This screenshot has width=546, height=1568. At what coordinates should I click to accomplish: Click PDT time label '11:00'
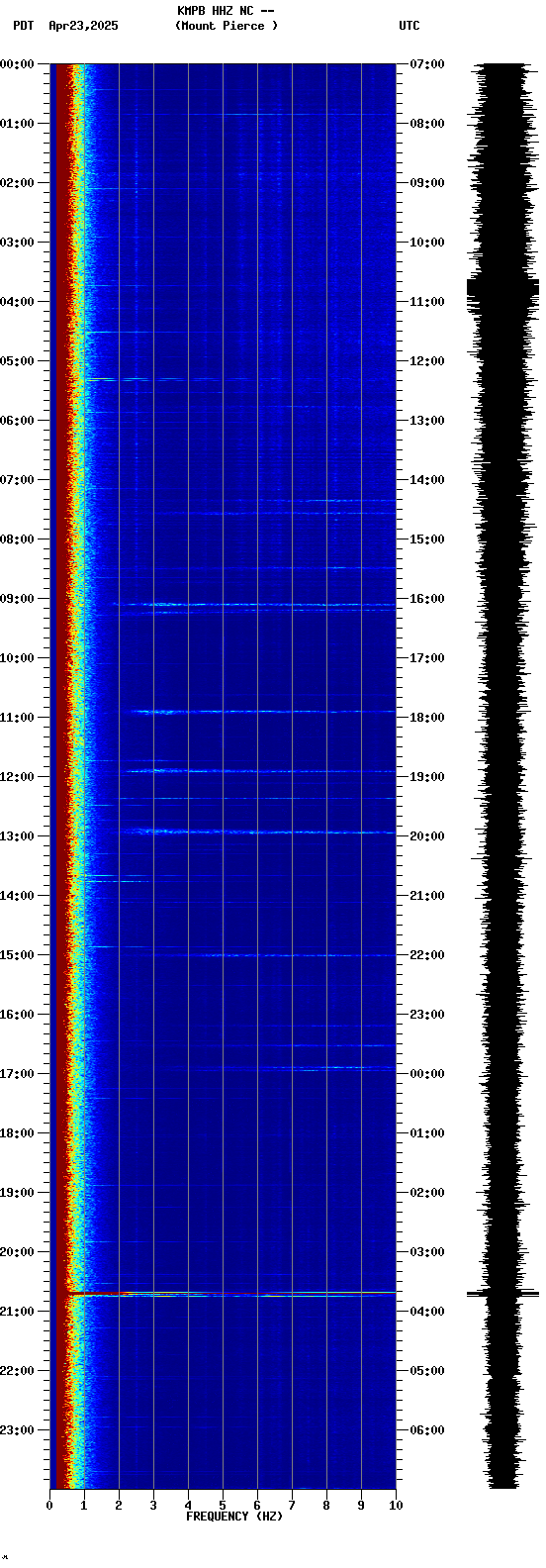[17, 718]
